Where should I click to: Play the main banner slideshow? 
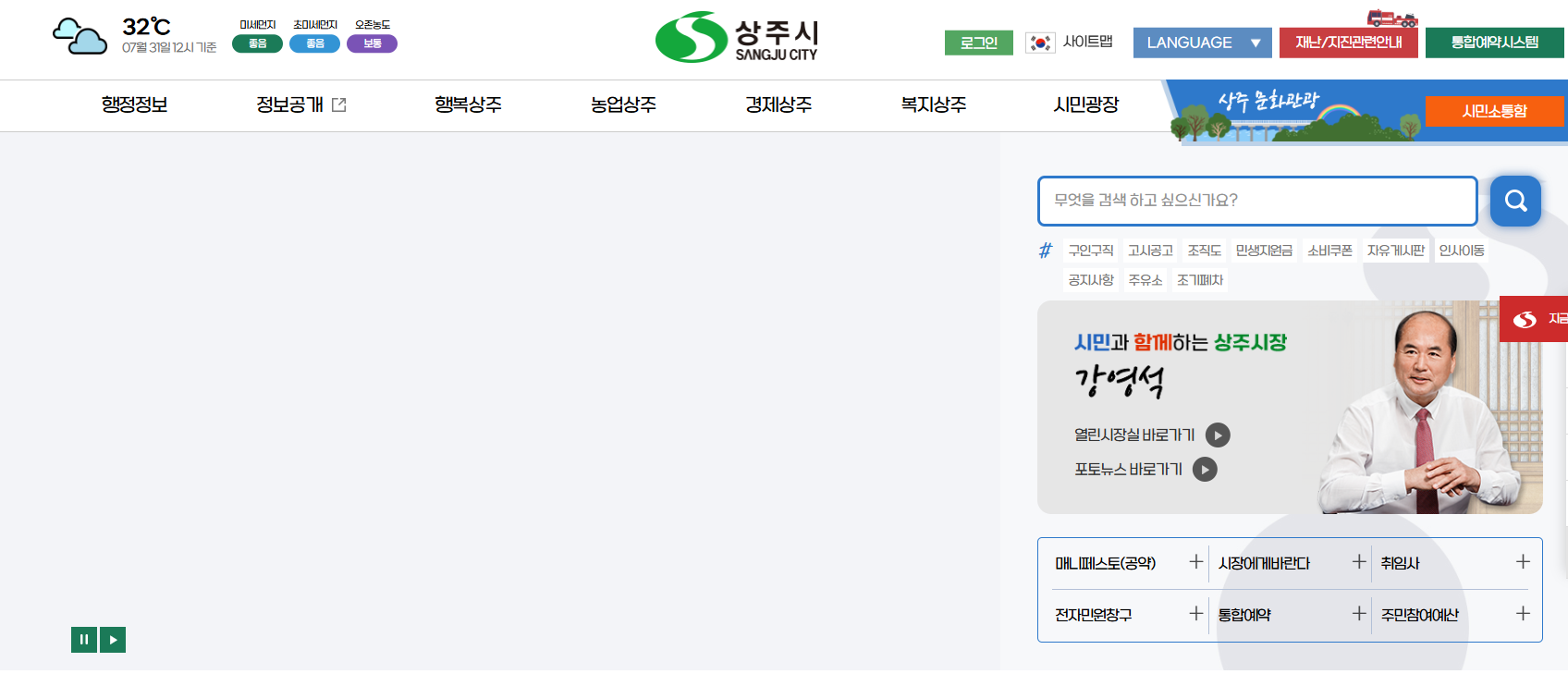(113, 640)
